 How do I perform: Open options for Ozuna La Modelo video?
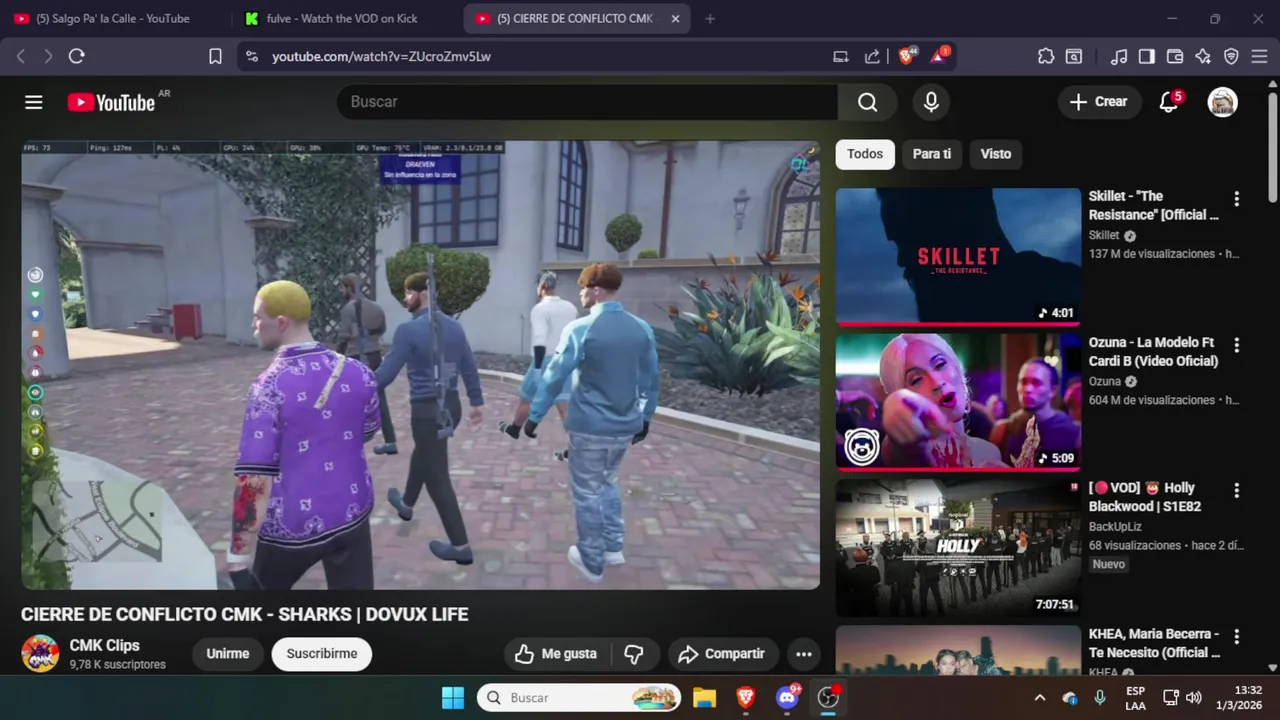tap(1236, 345)
